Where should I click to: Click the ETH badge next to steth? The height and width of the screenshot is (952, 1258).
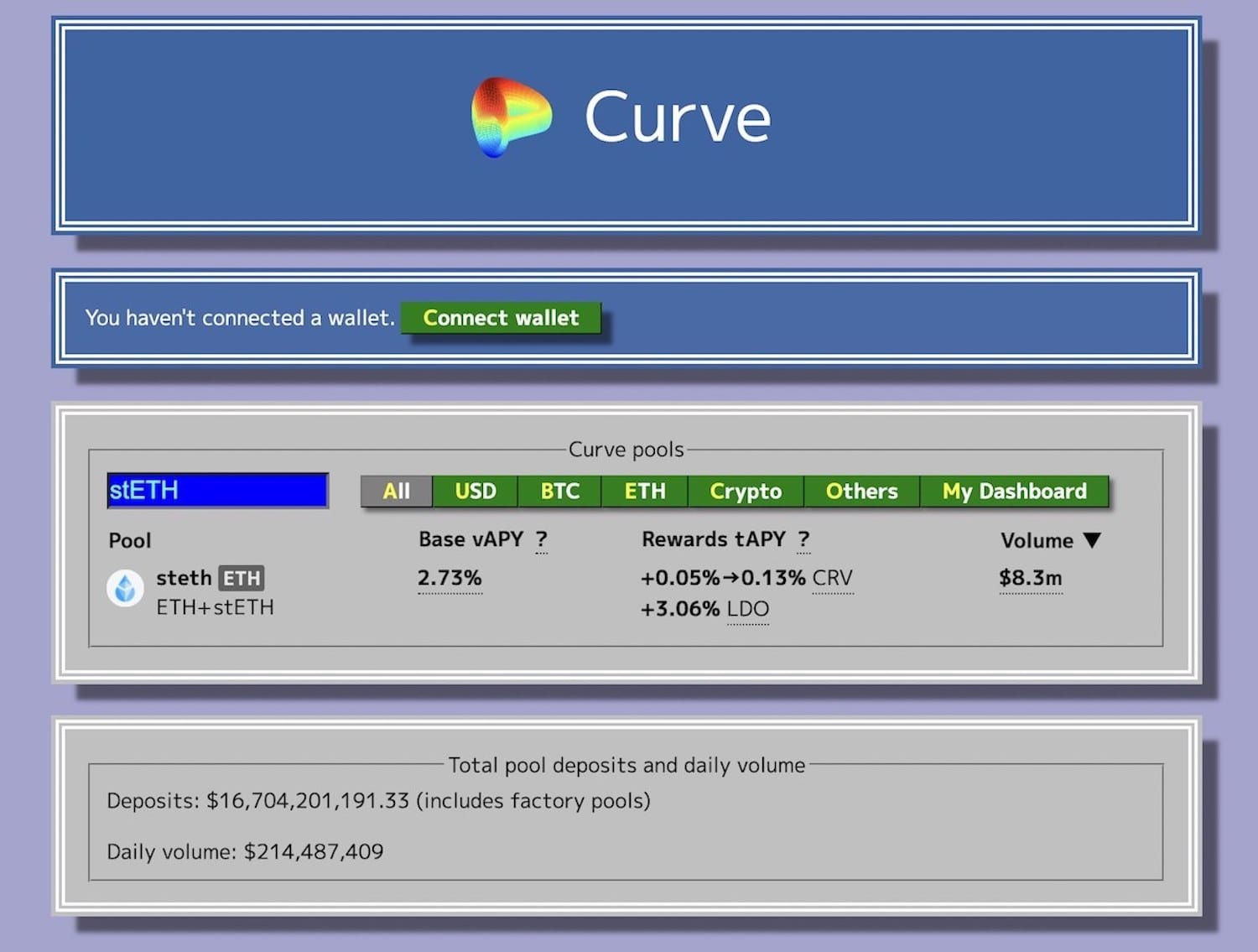click(x=242, y=578)
